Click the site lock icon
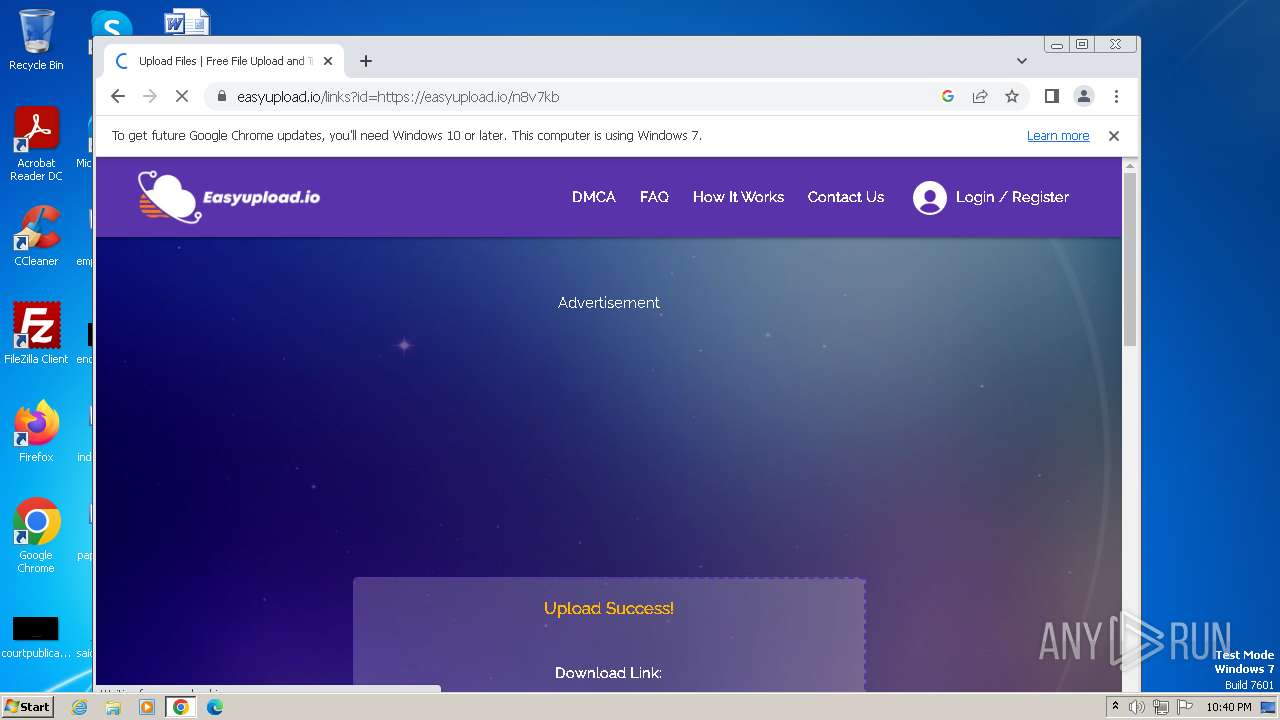The width and height of the screenshot is (1280, 720). (x=221, y=97)
